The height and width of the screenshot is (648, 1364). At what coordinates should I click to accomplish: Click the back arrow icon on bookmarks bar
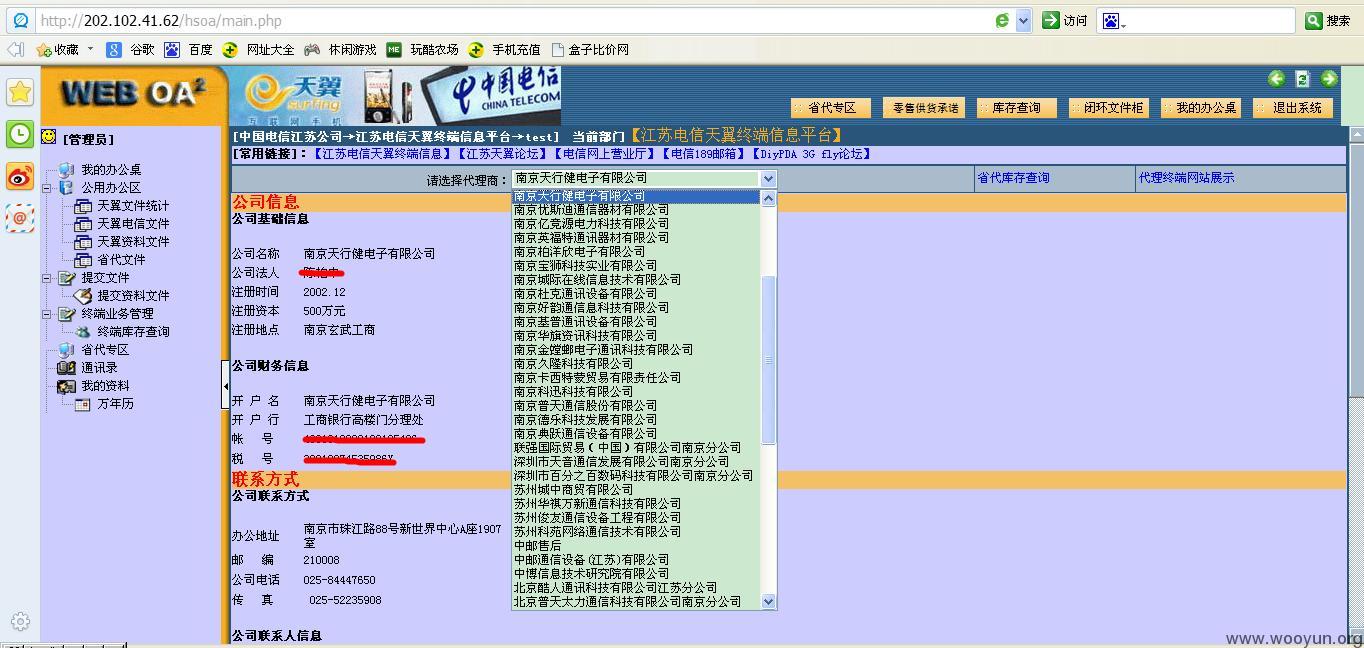click(15, 49)
